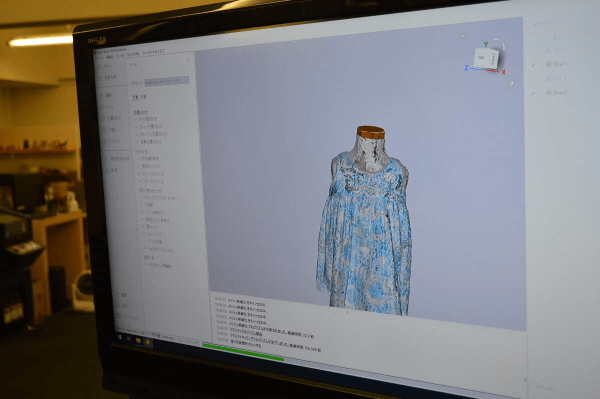The width and height of the screenshot is (600, 399).
Task: Expand the ポストプロセッシング スムージング settings arrow
Action: [144, 235]
